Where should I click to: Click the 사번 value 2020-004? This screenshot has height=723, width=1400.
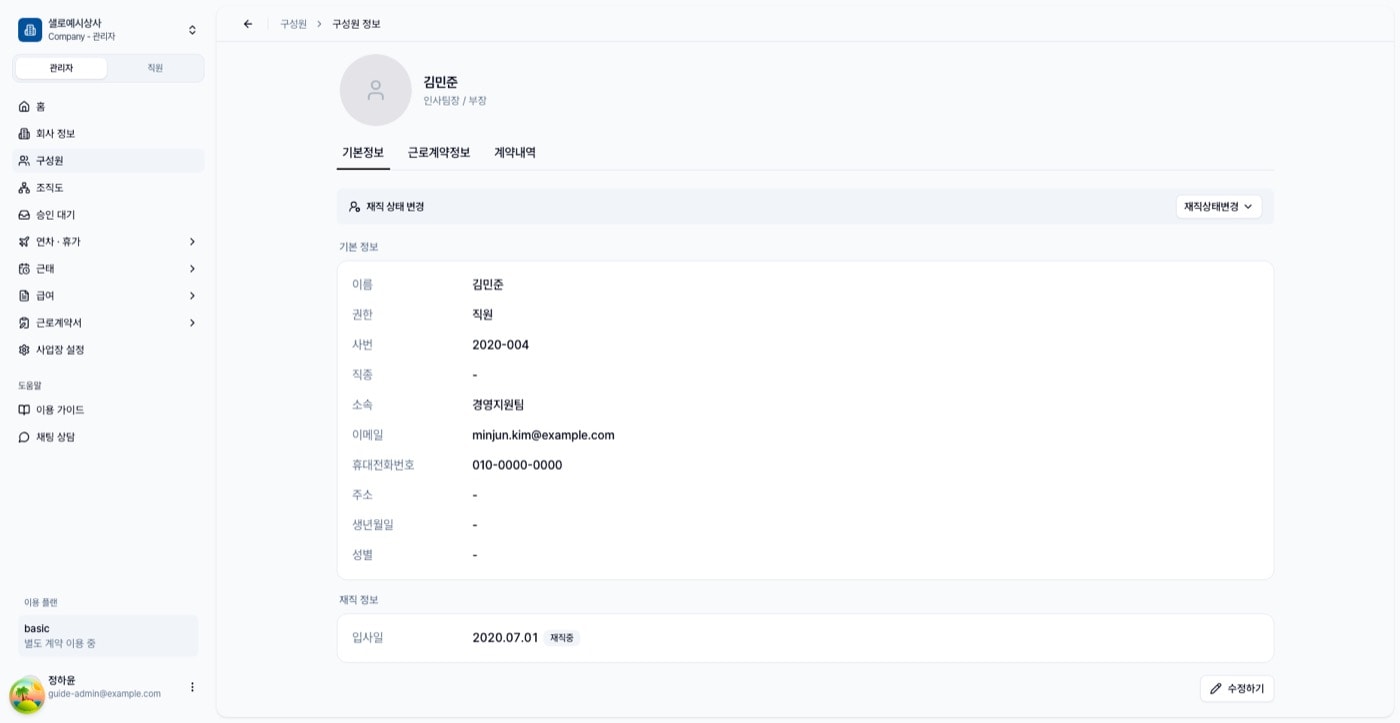tap(500, 345)
